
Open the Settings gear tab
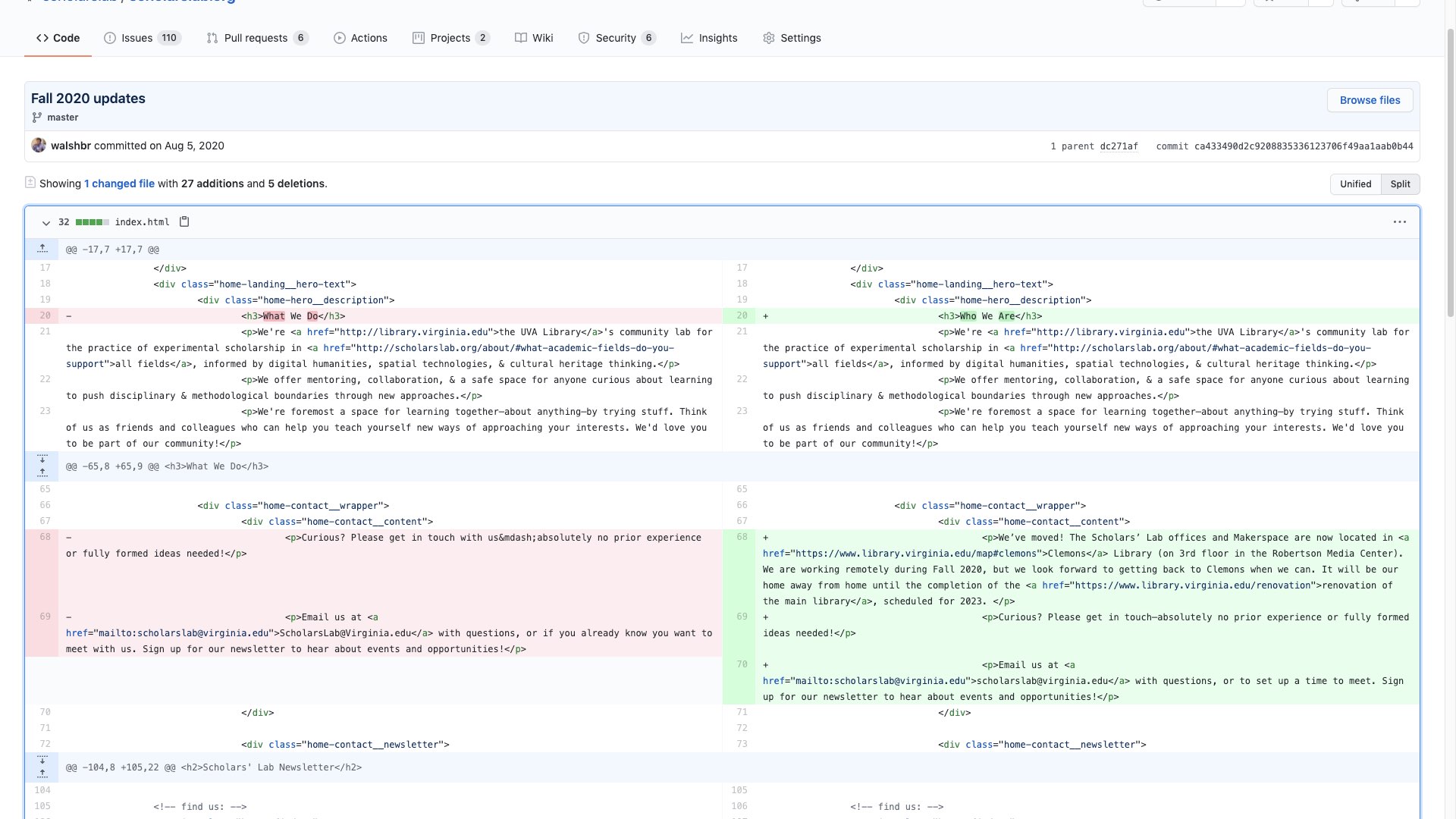[x=792, y=38]
